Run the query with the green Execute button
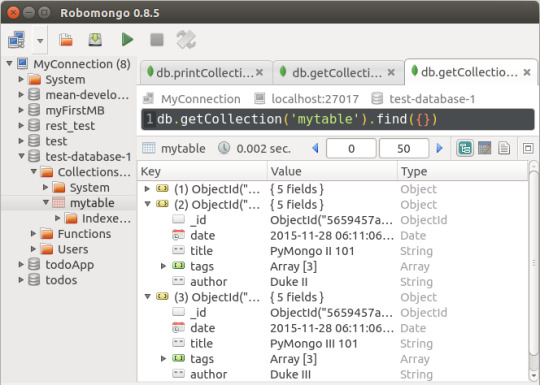This screenshot has height=385, width=540. [127, 40]
